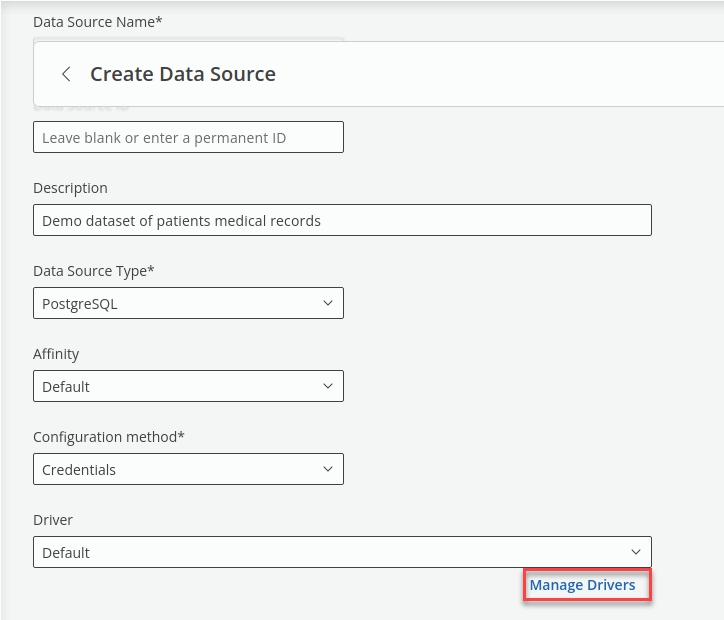The width and height of the screenshot is (724, 620).
Task: Open the Manage Drivers link
Action: (582, 585)
